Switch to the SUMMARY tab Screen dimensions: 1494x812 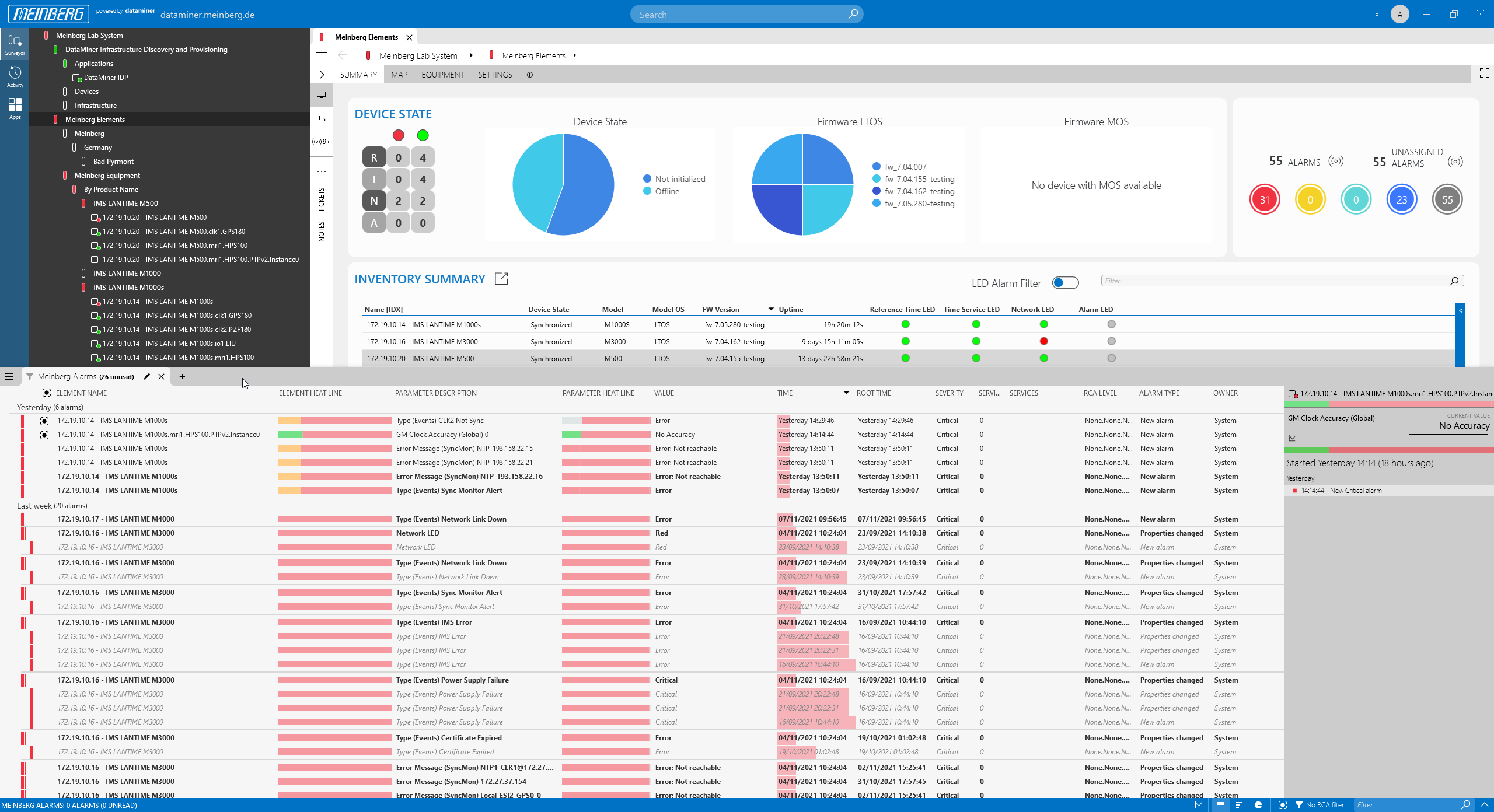[x=358, y=75]
